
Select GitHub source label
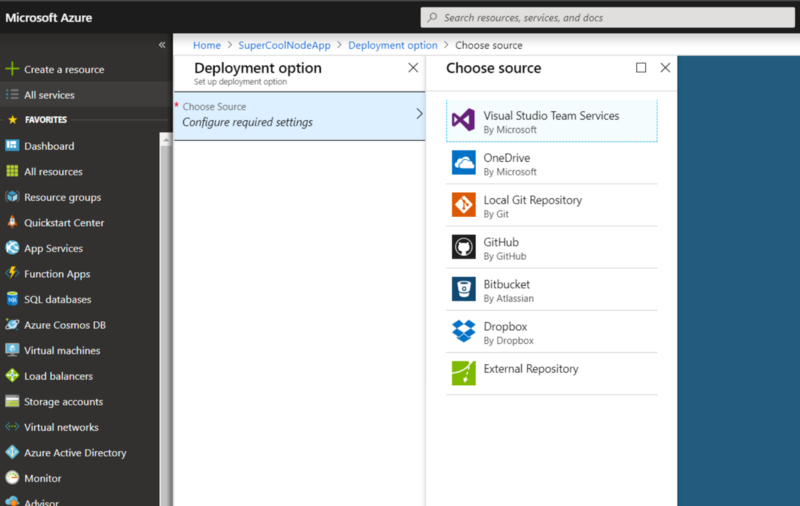[x=501, y=242]
